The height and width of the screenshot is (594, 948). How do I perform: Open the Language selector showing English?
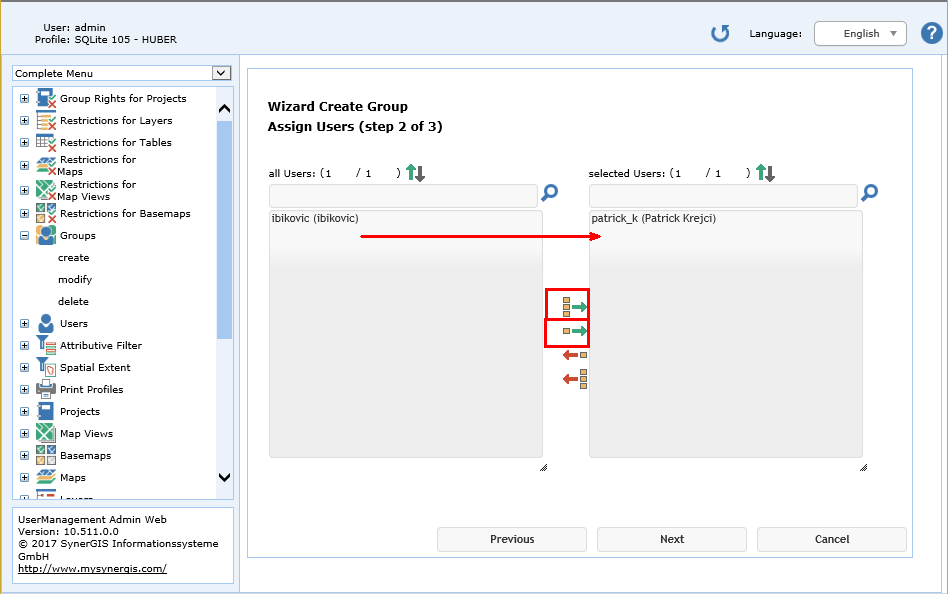860,33
